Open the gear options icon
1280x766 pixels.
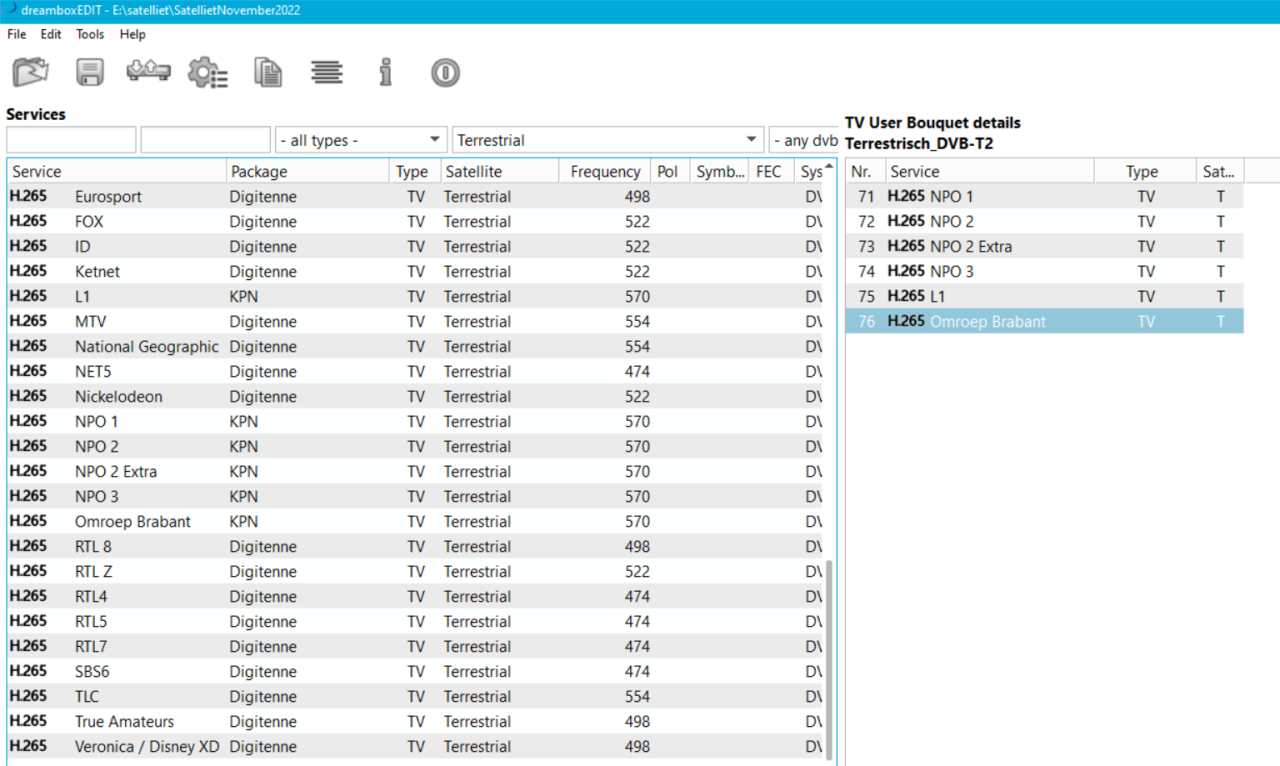click(x=208, y=72)
